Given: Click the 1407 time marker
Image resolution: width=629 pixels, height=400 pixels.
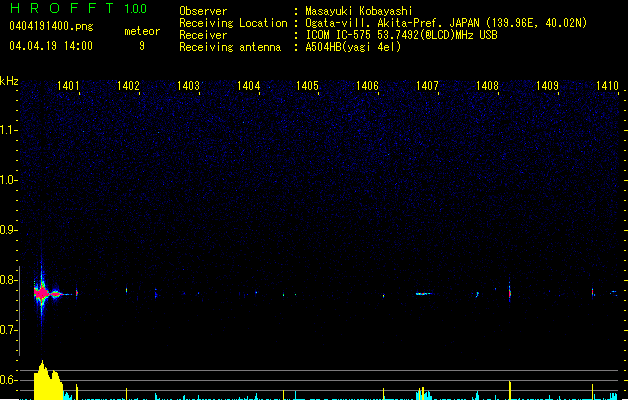Looking at the screenshot, I should (427, 86).
